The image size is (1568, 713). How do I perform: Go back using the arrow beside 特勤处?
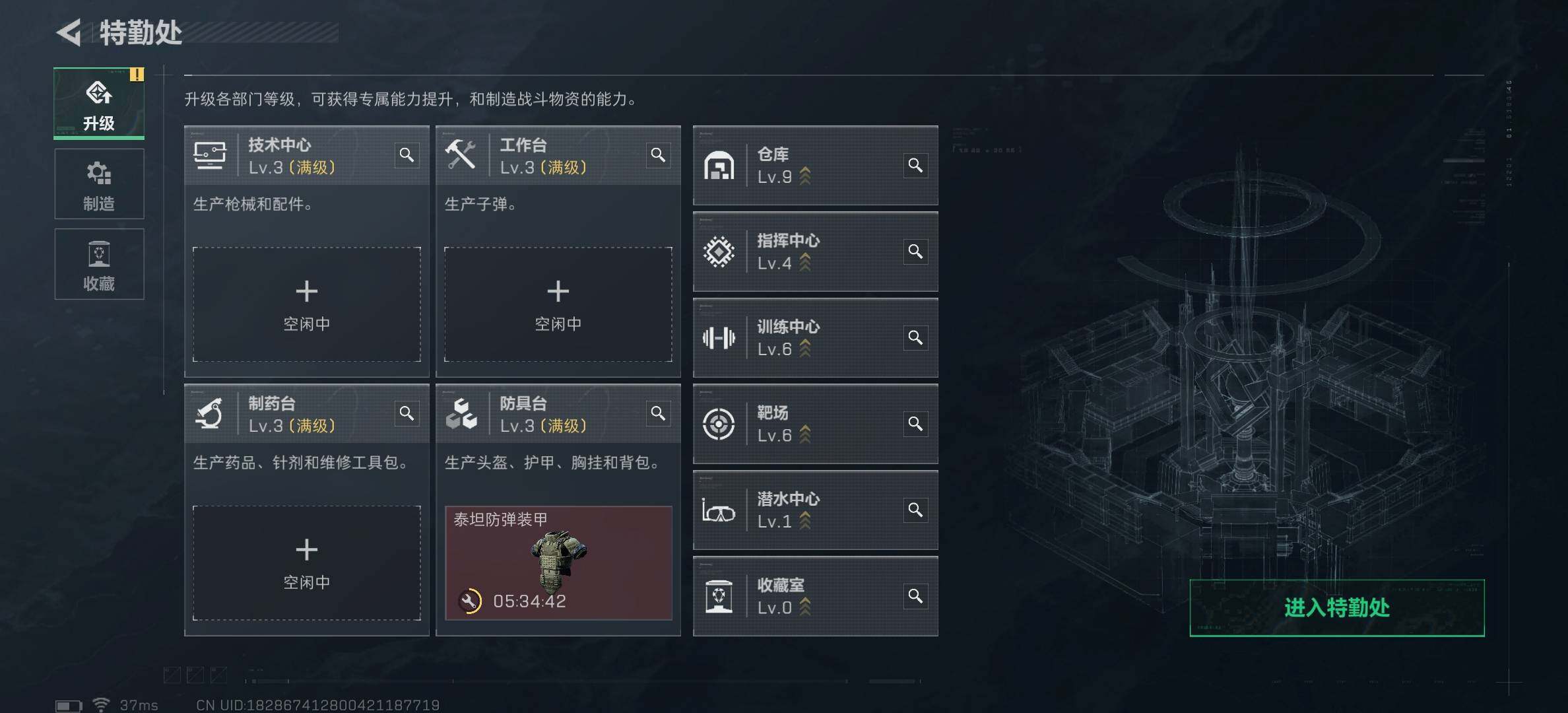69,32
